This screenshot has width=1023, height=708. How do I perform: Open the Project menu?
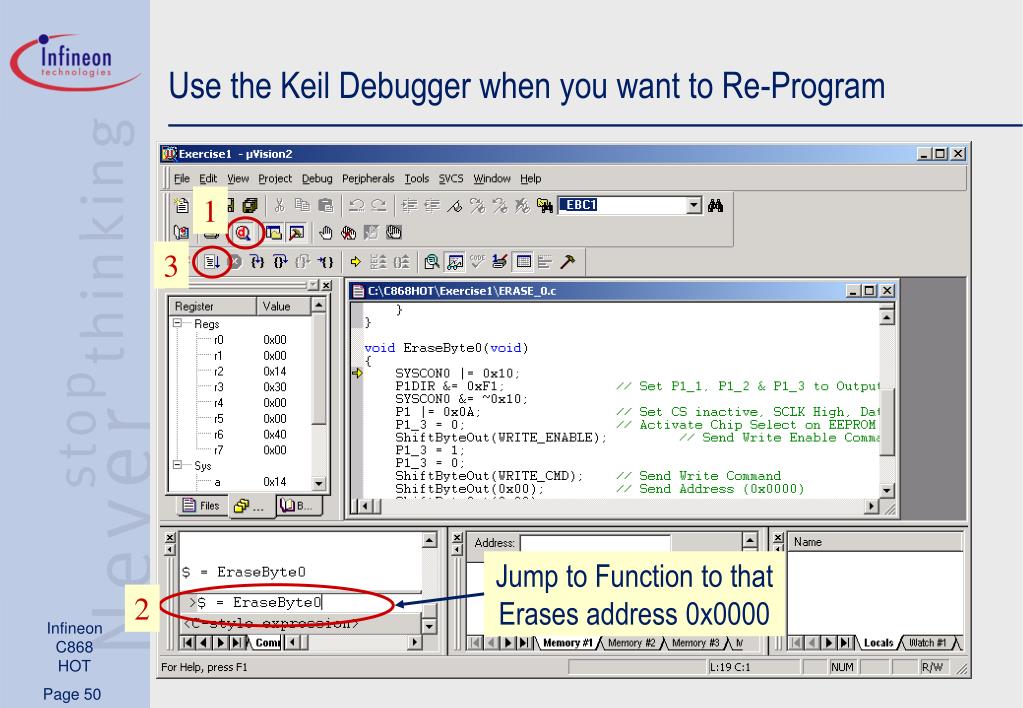pos(275,179)
